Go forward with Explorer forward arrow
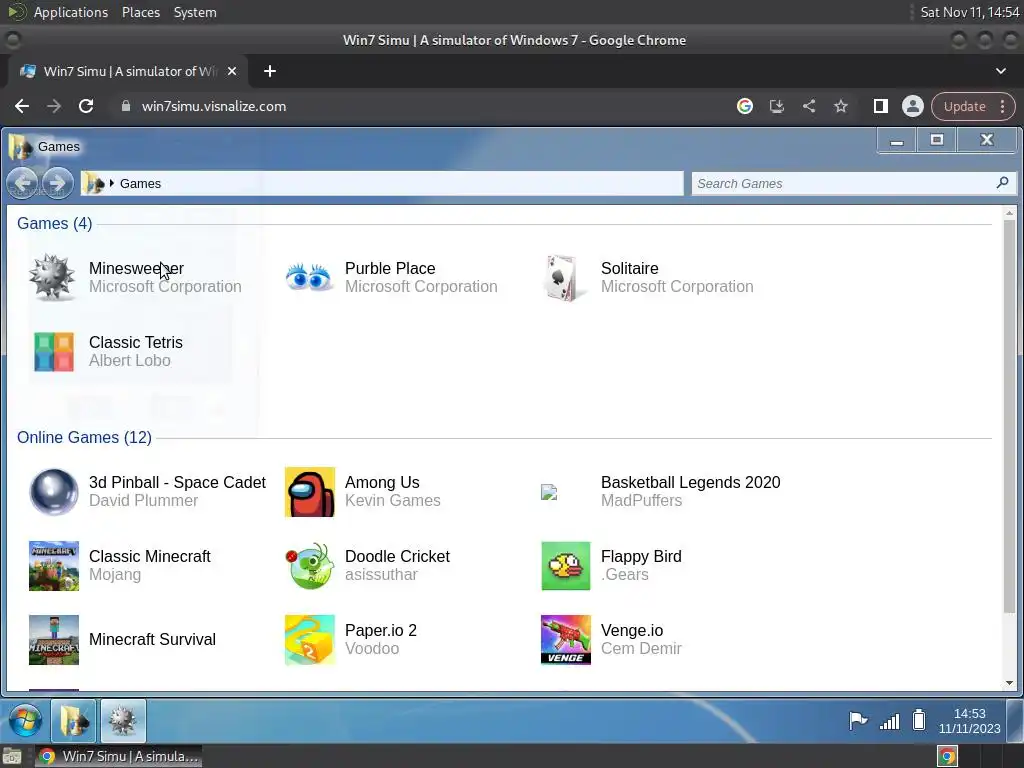 point(57,183)
